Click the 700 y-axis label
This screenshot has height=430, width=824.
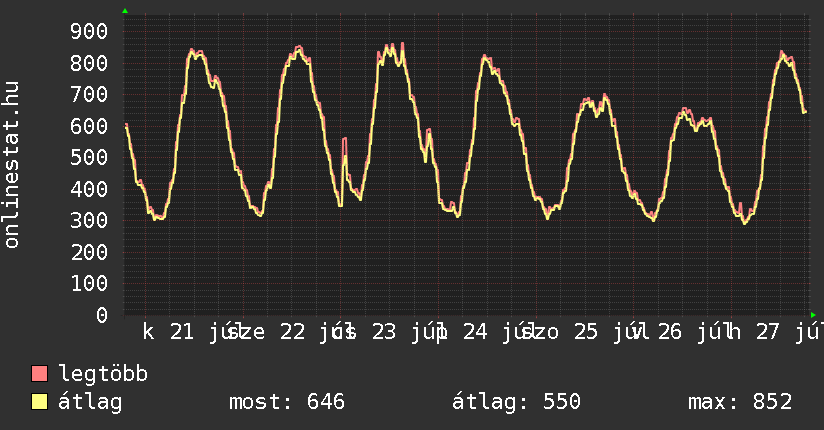click(x=89, y=94)
